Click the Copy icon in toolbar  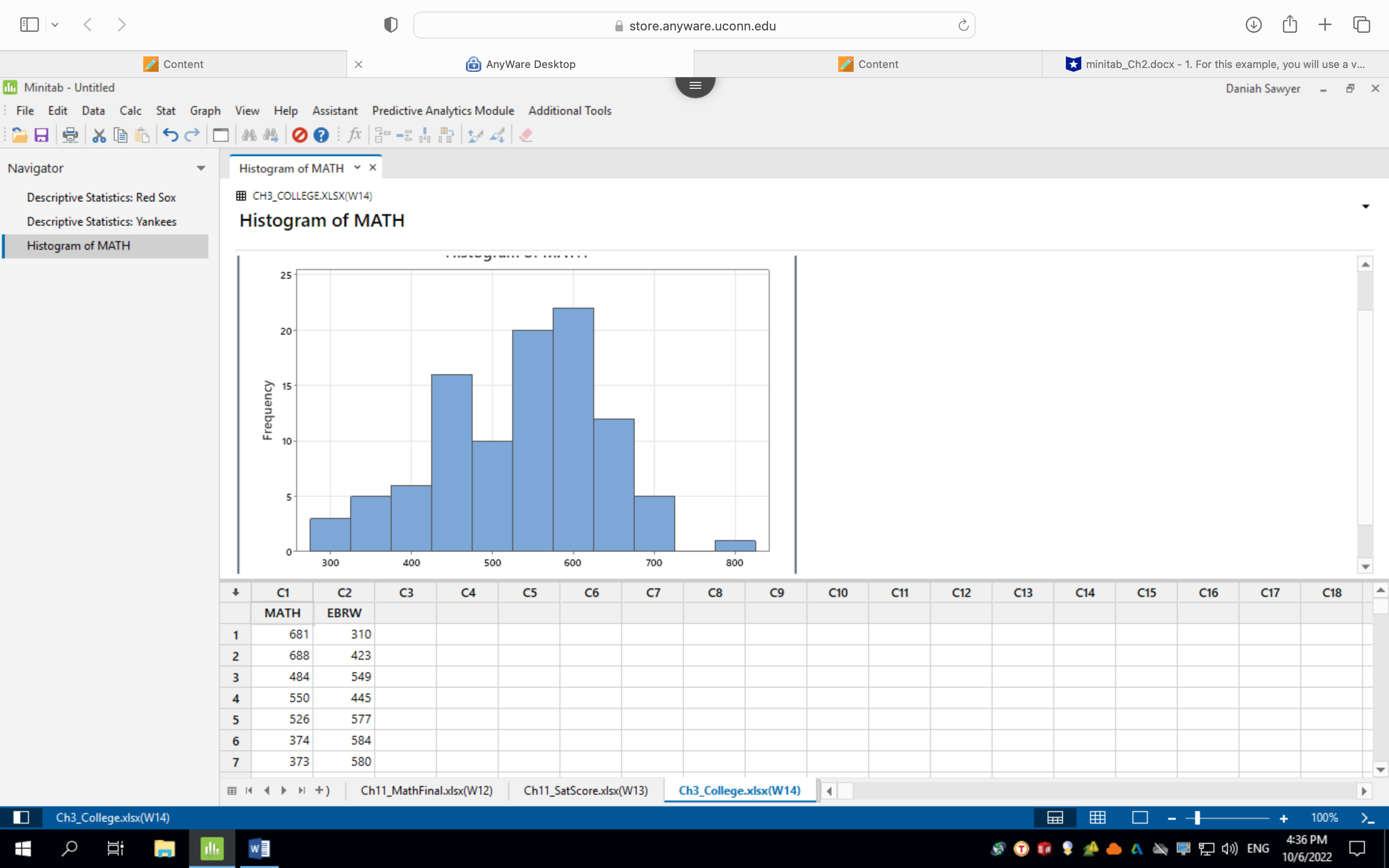[121, 135]
